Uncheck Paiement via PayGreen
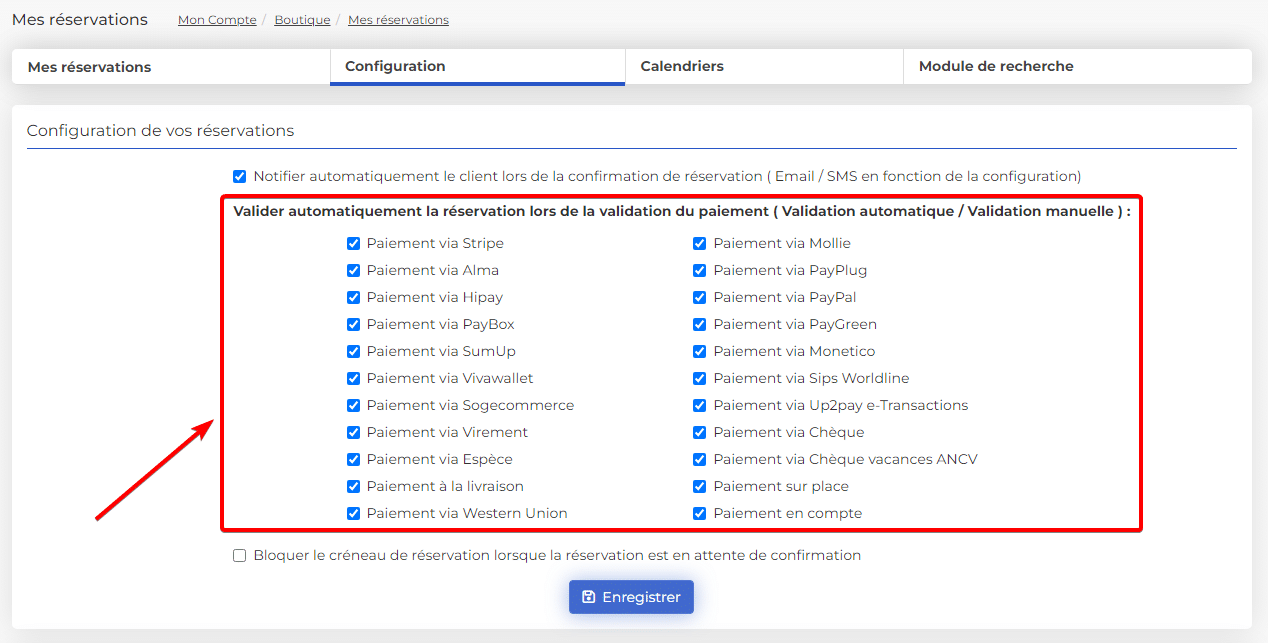The width and height of the screenshot is (1268, 643). (x=700, y=324)
